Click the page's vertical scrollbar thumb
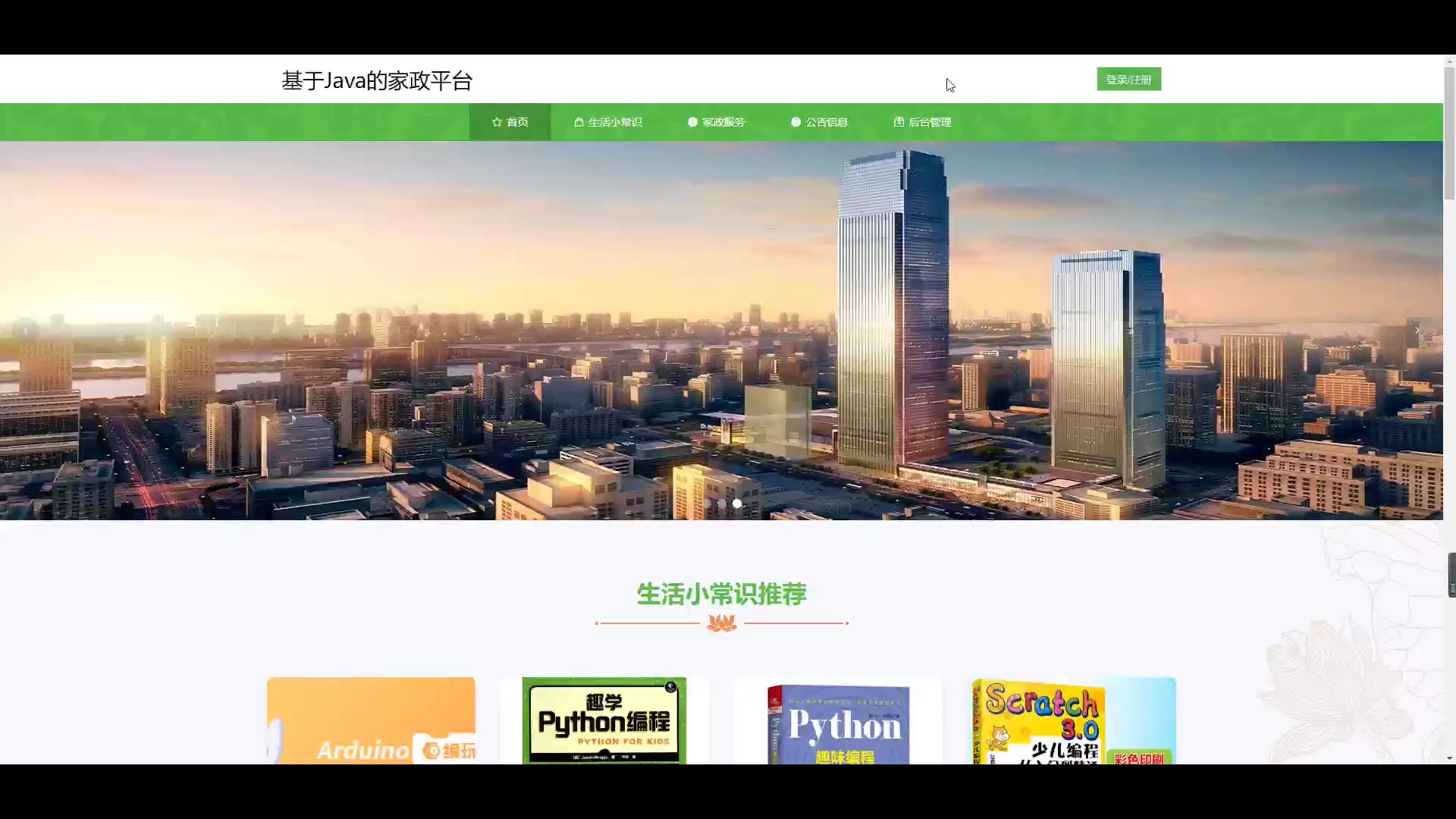Image resolution: width=1456 pixels, height=819 pixels. click(x=1449, y=133)
